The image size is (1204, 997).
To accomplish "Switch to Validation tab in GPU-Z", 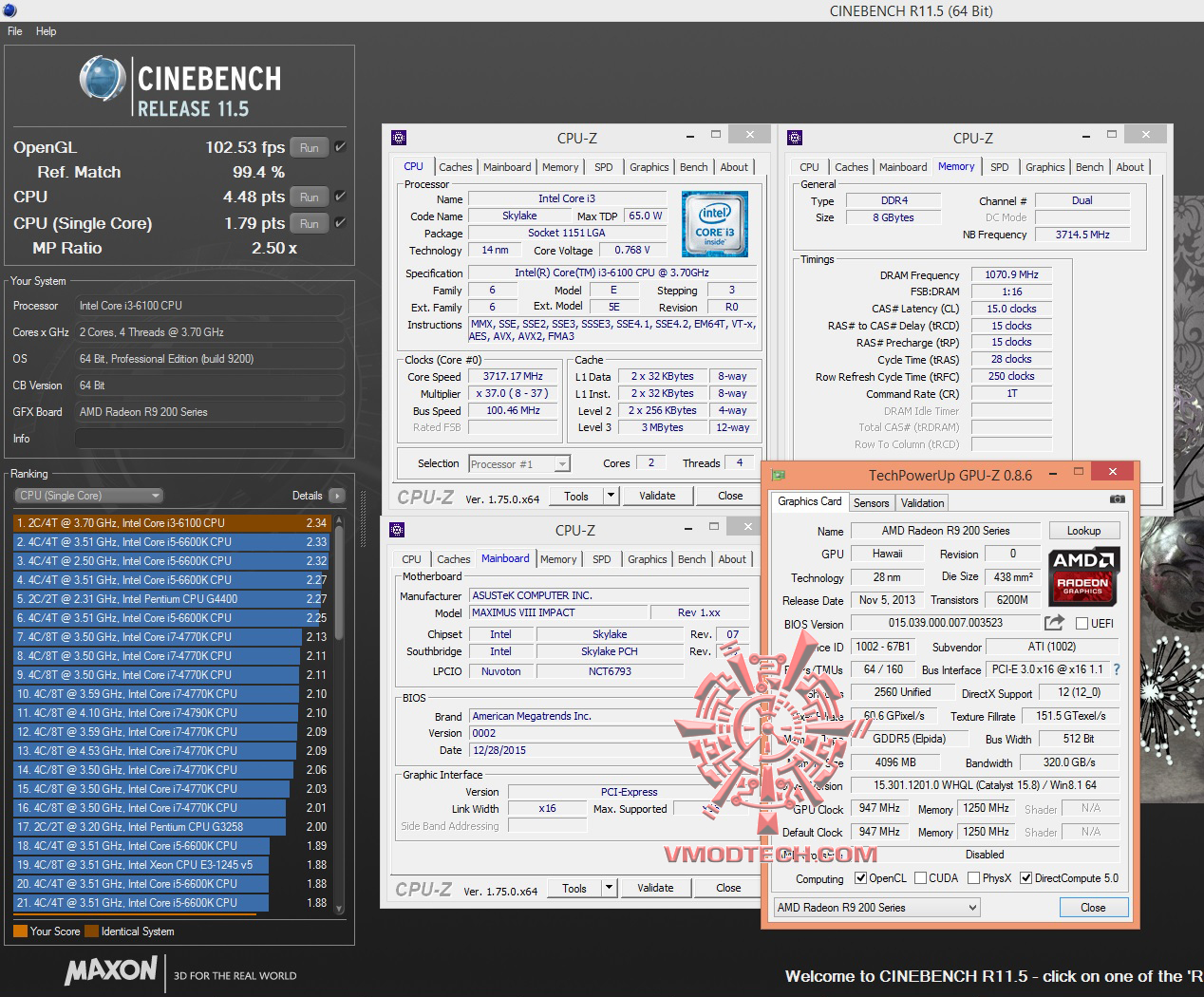I will [923, 503].
